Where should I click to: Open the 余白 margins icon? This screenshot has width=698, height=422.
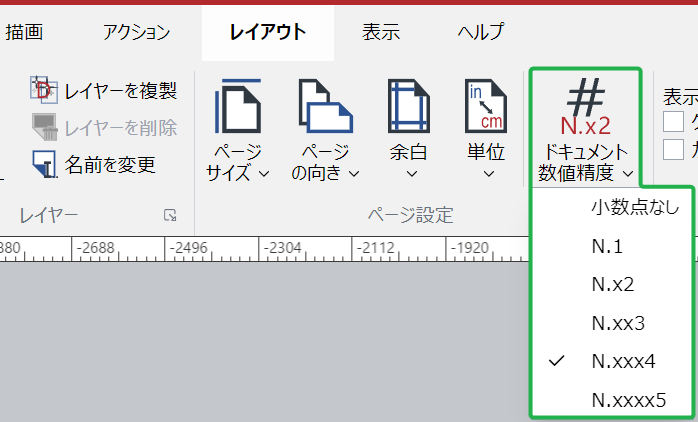point(409,106)
